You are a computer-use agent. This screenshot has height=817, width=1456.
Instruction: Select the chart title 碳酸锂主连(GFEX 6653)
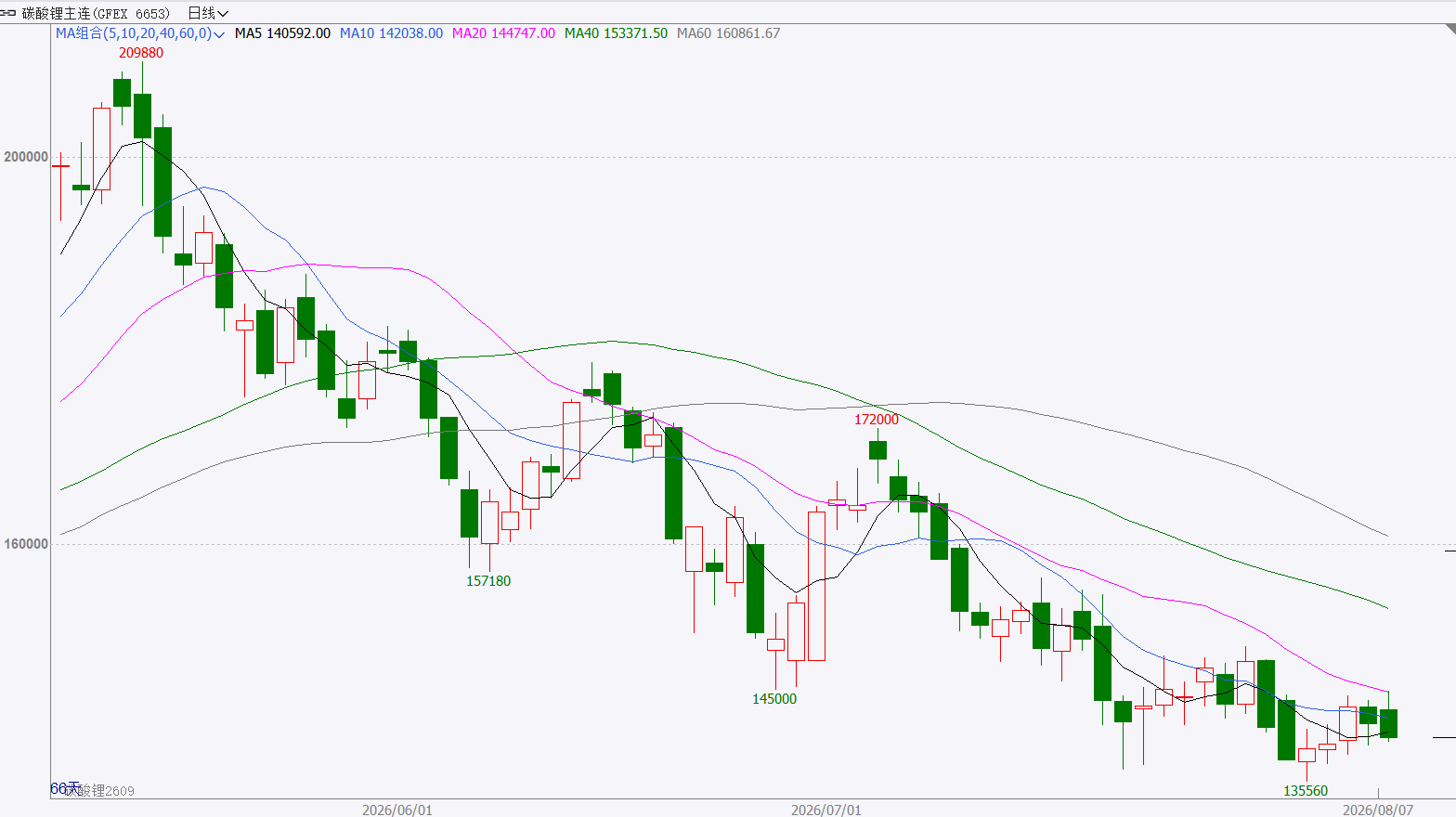tap(96, 13)
